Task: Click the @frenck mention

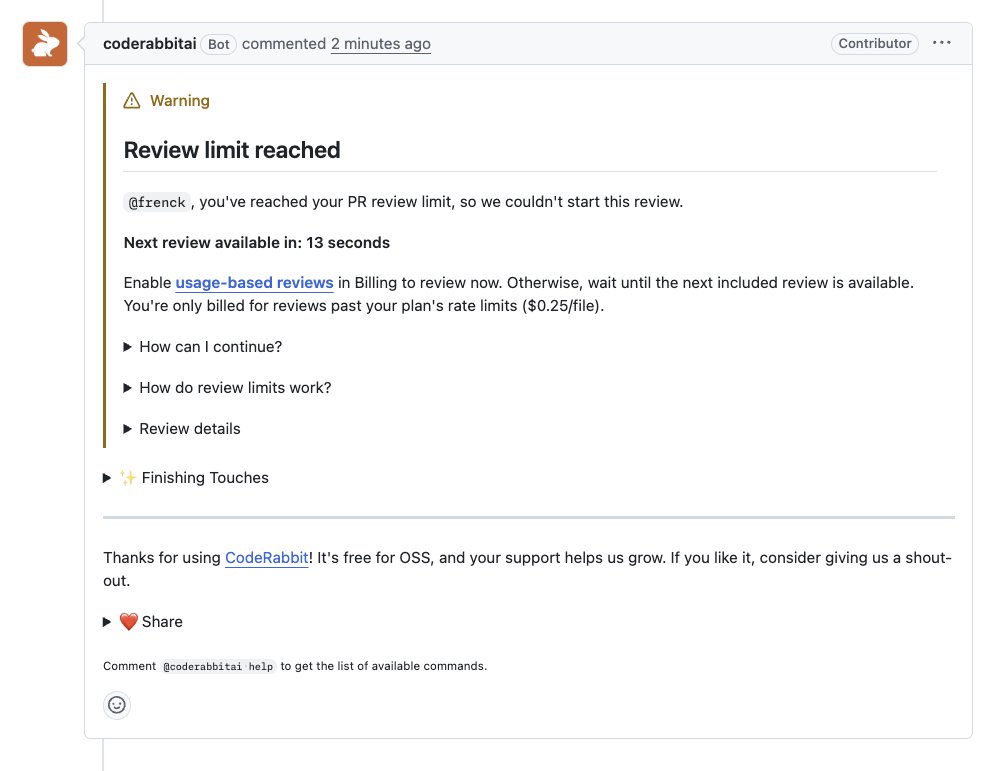Action: point(157,202)
